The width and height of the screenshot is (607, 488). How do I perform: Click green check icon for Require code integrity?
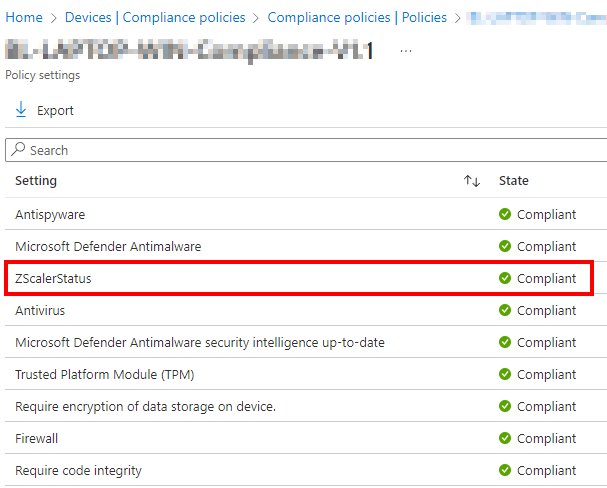coord(505,470)
